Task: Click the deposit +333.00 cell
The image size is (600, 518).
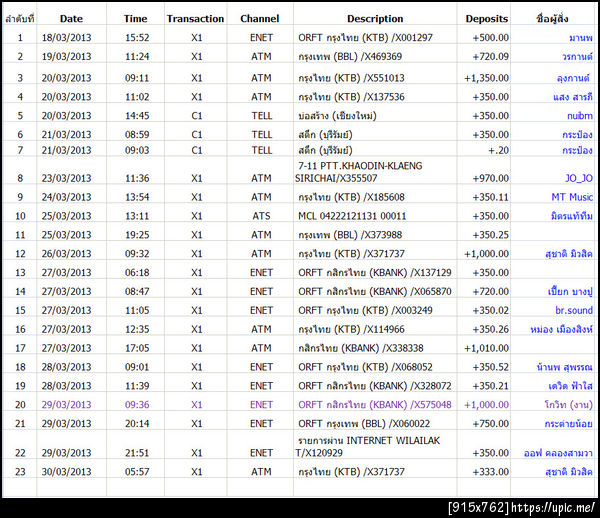Action: (491, 472)
